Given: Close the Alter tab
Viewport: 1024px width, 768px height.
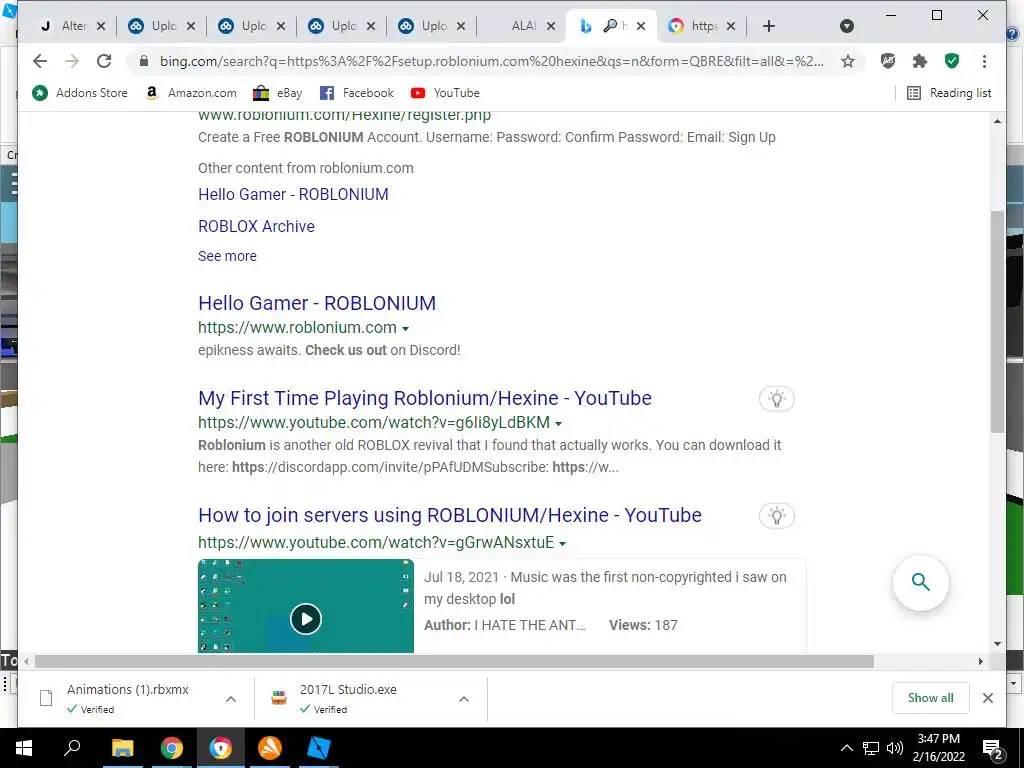Looking at the screenshot, I should click(101, 26).
